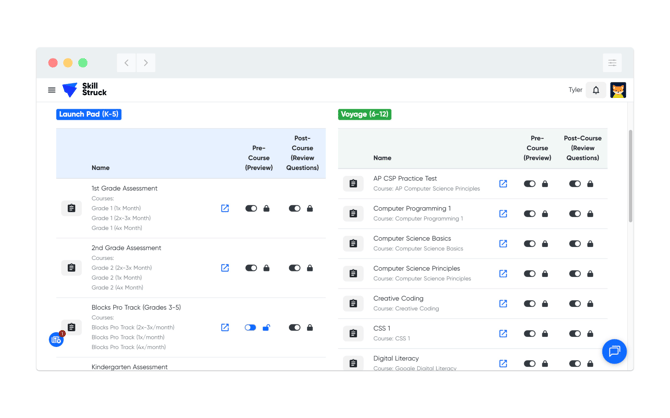Toggle post-course for 2nd Grade Assessment
The height and width of the screenshot is (418, 670).
[294, 268]
